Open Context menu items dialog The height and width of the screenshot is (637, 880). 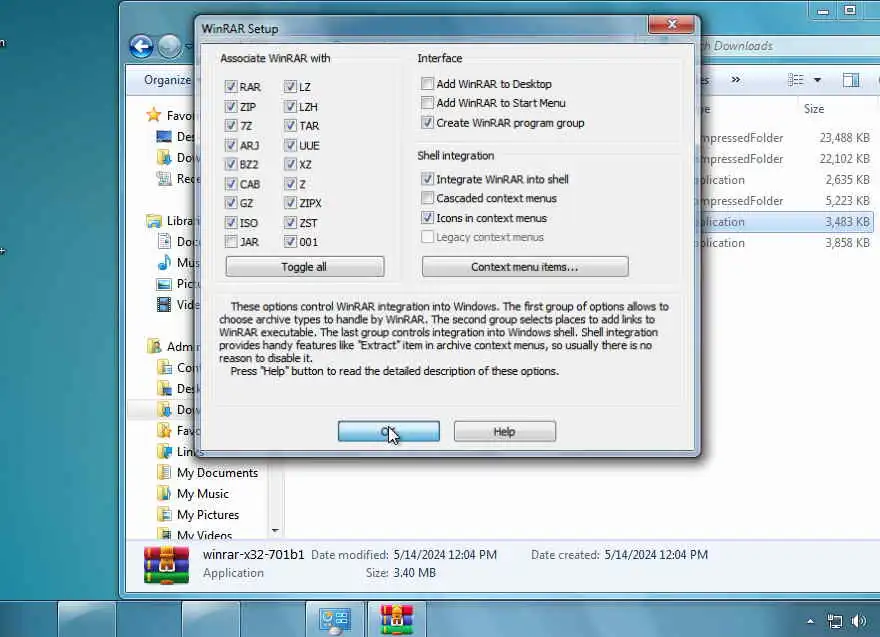525,267
